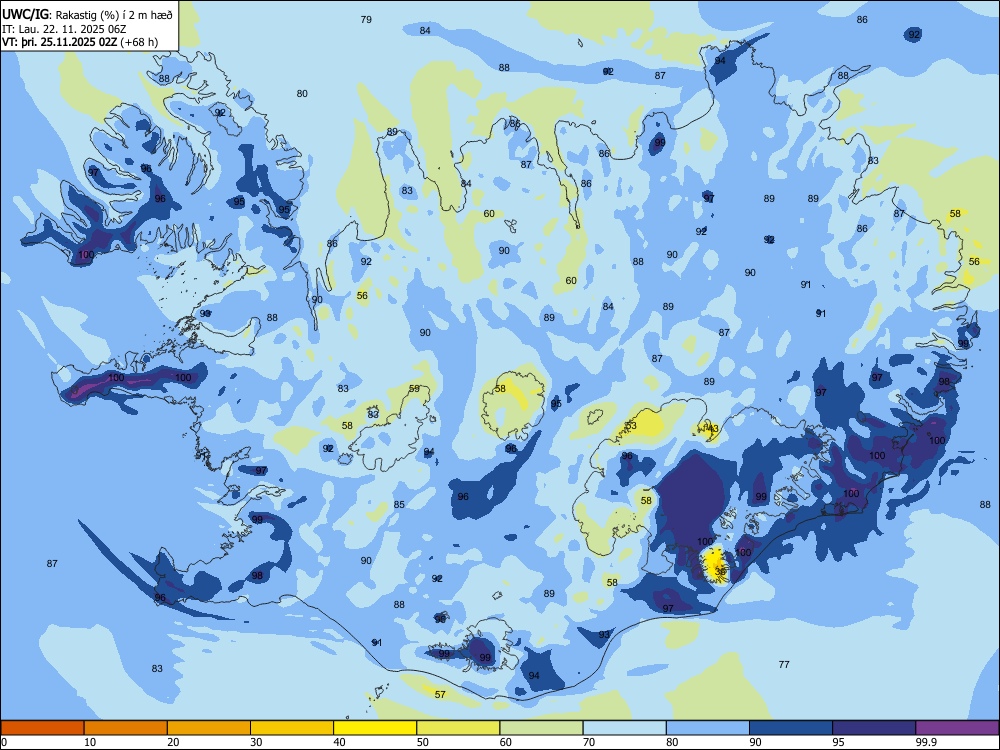Click the title 'UWC/IG: Rakastig (%) í 2 m hæð'
This screenshot has height=750, width=1000.
[87, 14]
